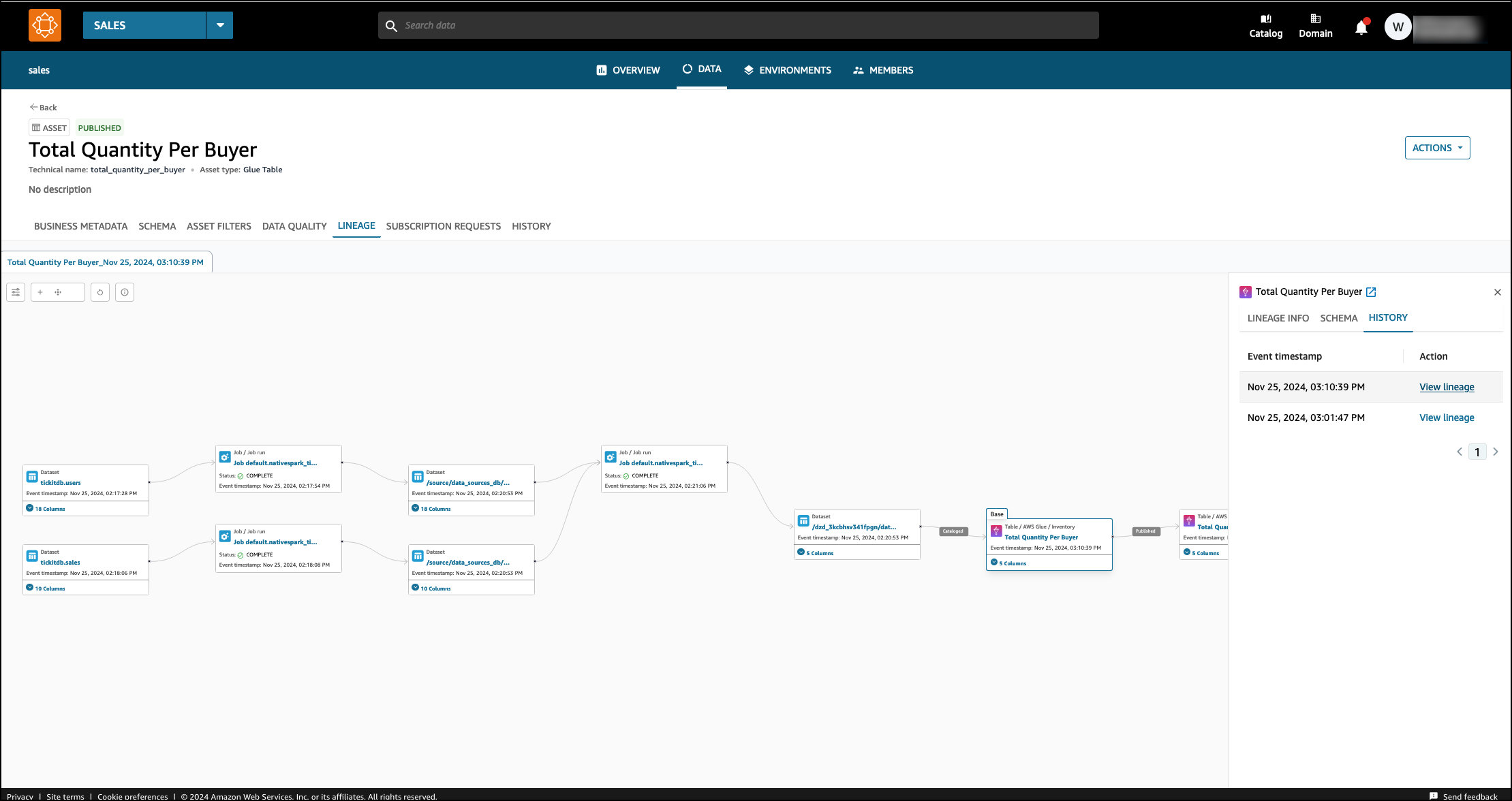Expand 18 Columns on tickitdb.users node
This screenshot has width=1512, height=801.
click(45, 509)
